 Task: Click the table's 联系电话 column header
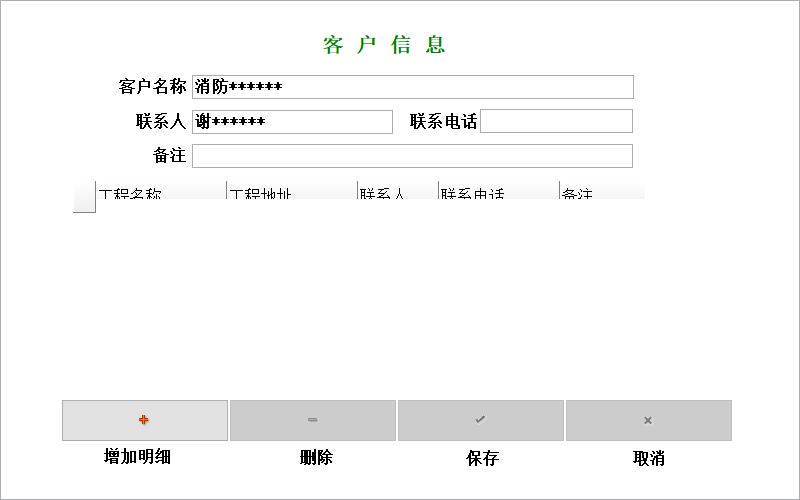(499, 190)
